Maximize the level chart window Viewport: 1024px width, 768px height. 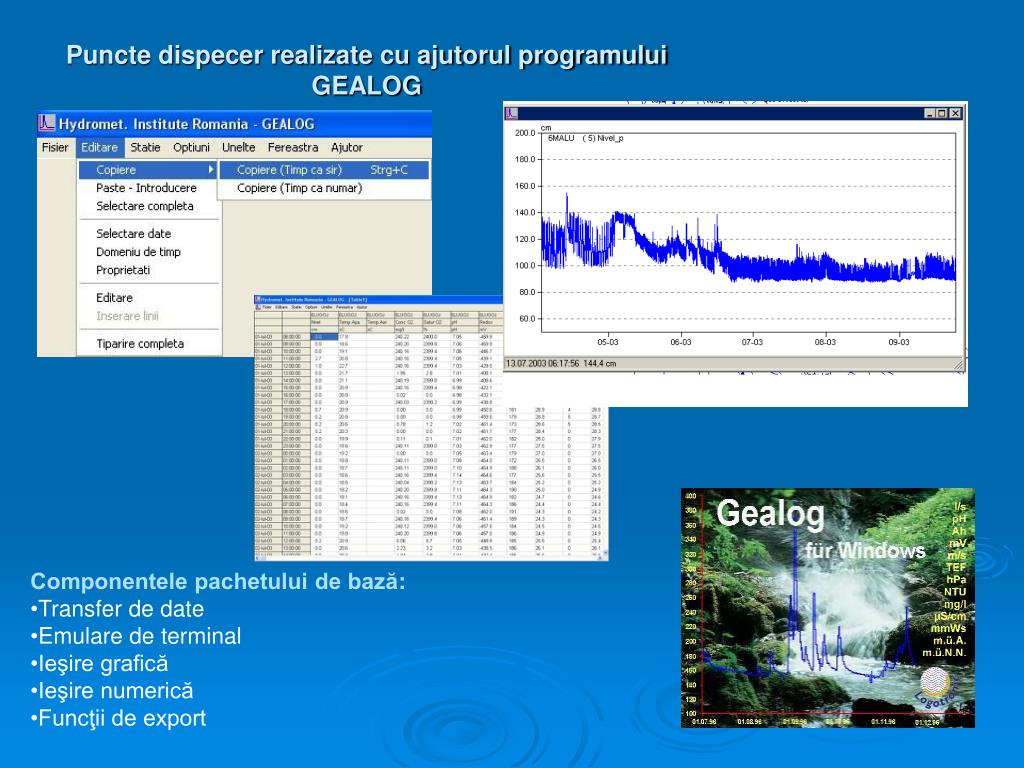point(942,114)
